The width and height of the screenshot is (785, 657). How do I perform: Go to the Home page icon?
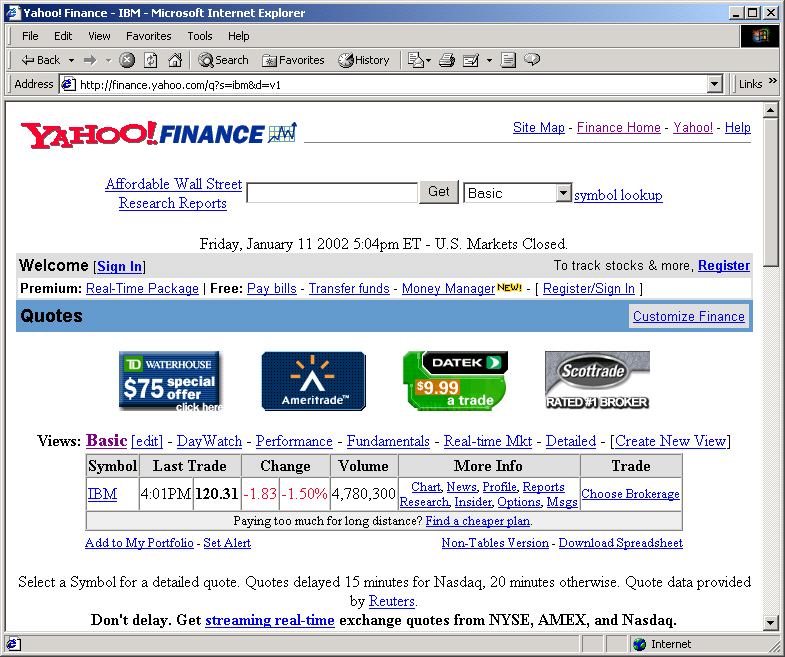(175, 60)
